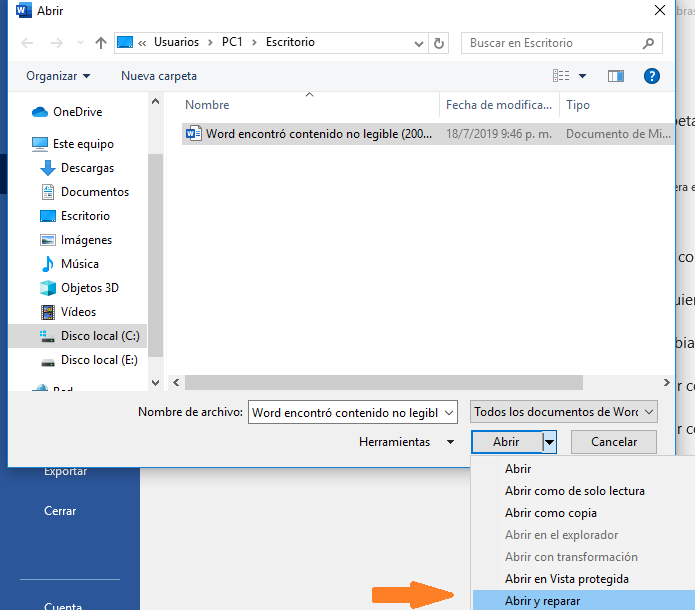Select Este equipo in the navigation pane

coord(83,144)
